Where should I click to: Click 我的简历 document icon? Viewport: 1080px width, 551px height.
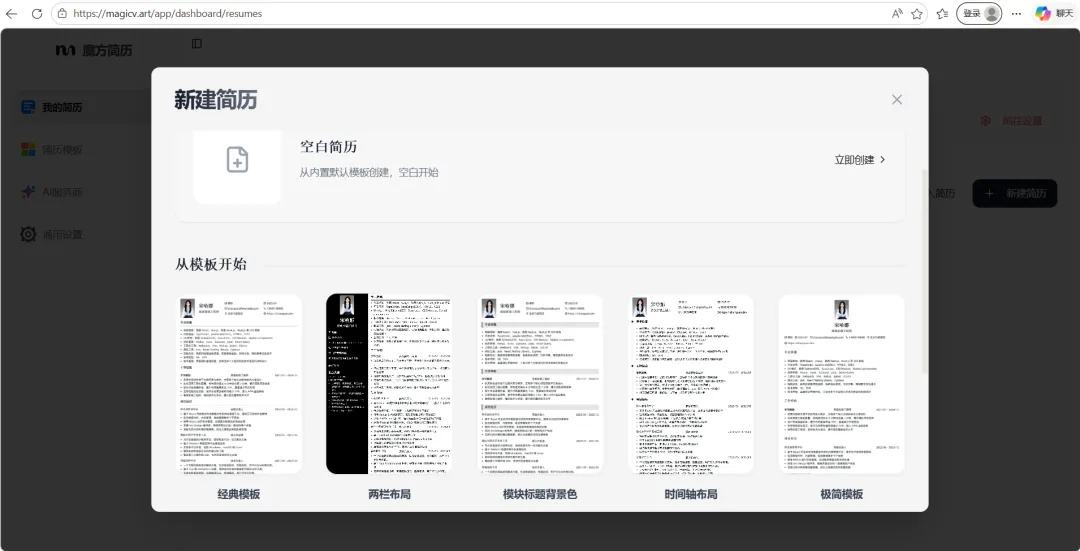(28, 107)
